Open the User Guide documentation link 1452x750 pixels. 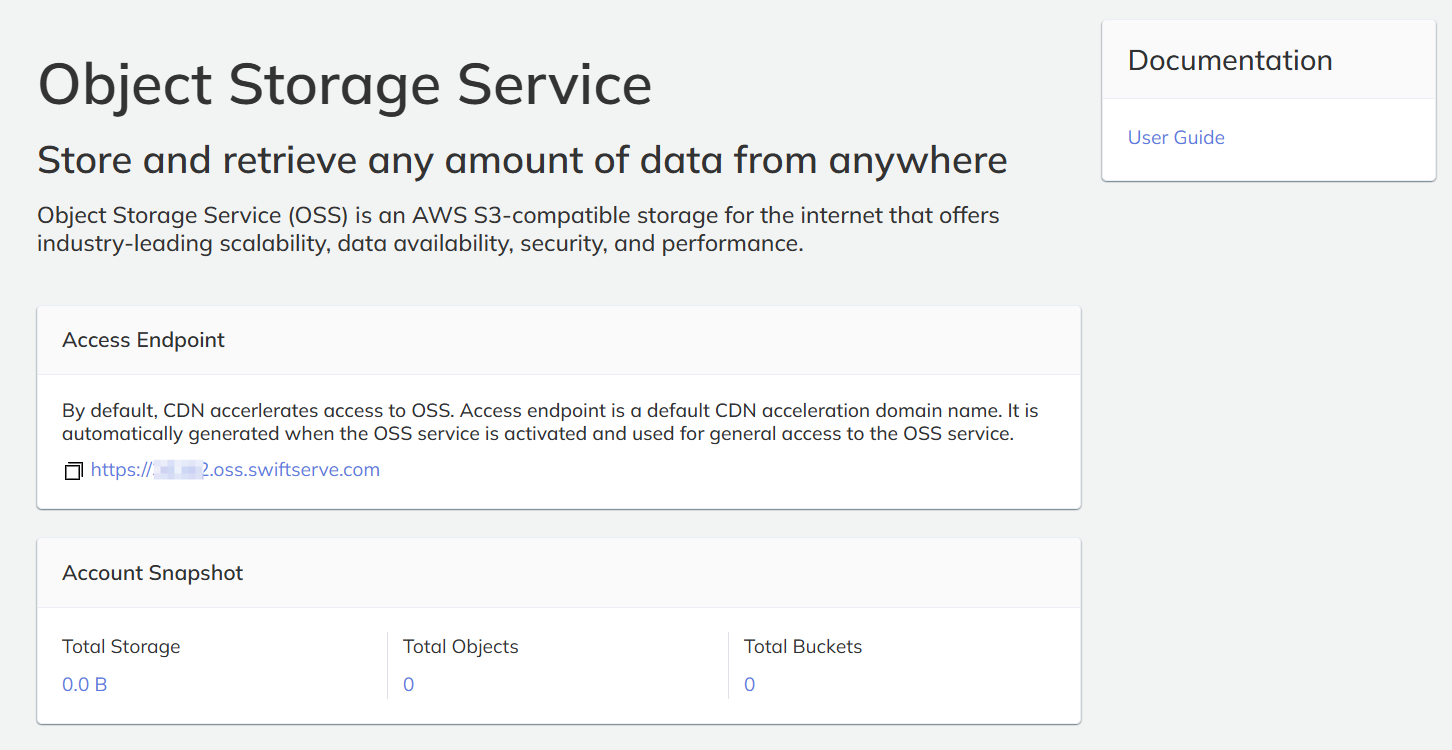(1176, 138)
